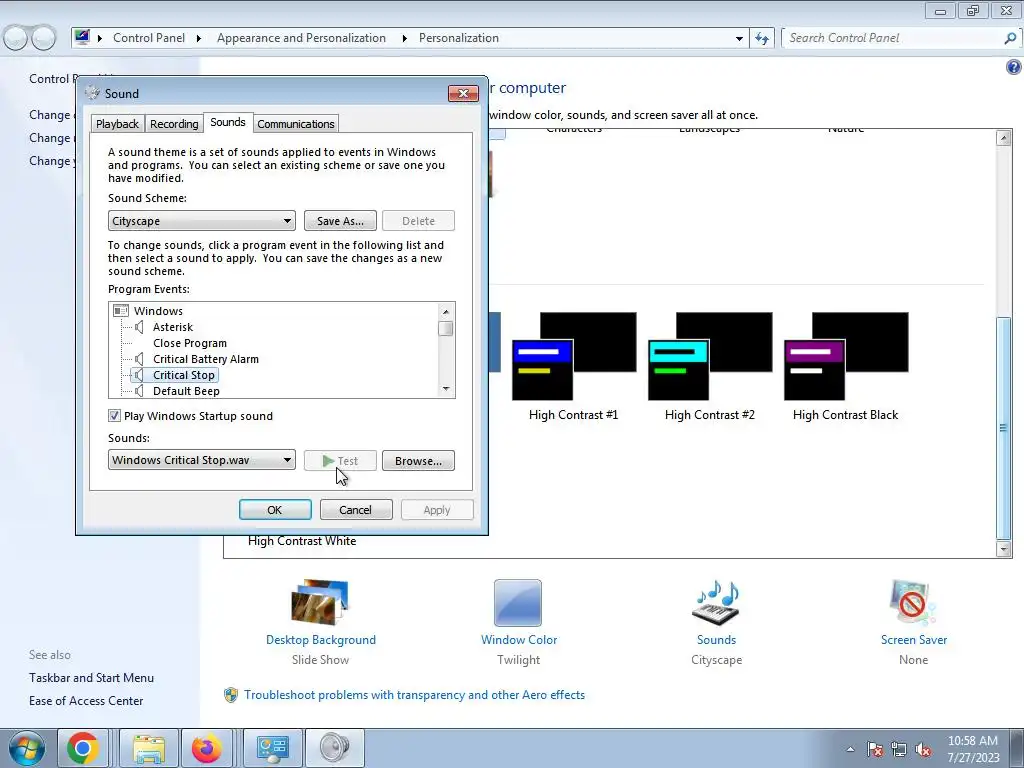Click the refresh icon next to address bar
1024x768 pixels.
[x=762, y=39]
